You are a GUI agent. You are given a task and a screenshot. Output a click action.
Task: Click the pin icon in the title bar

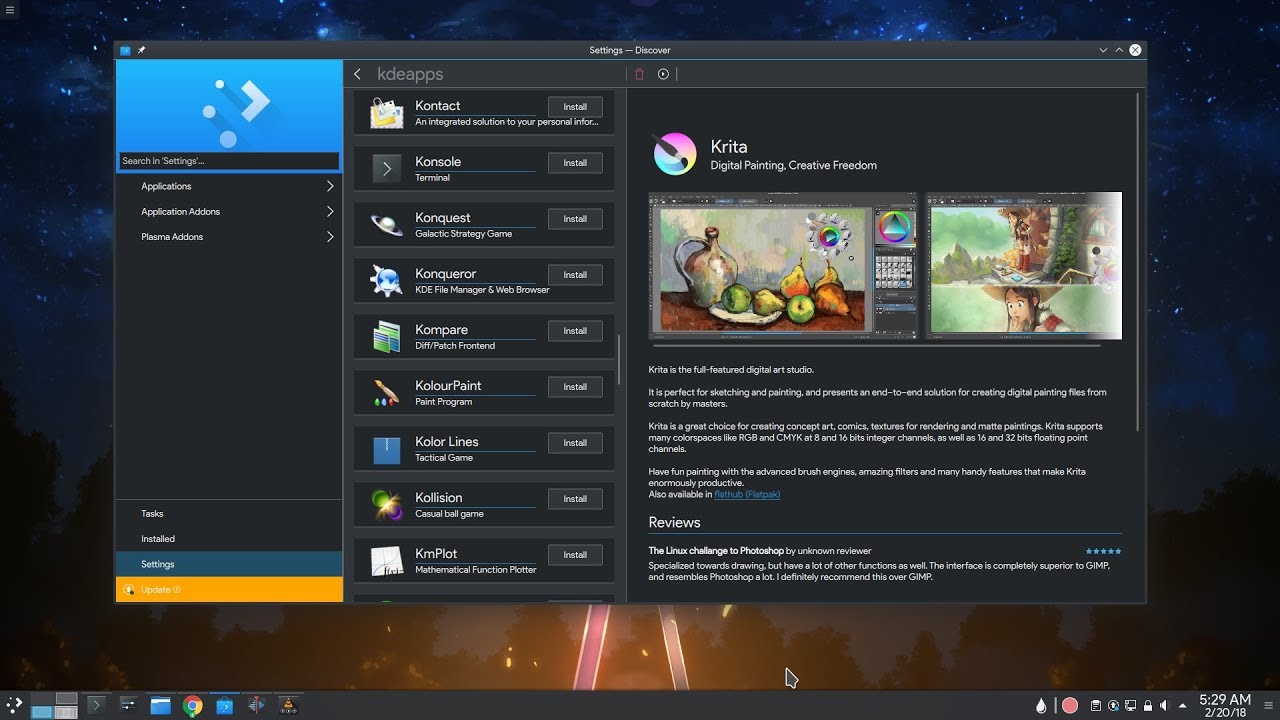pos(141,50)
